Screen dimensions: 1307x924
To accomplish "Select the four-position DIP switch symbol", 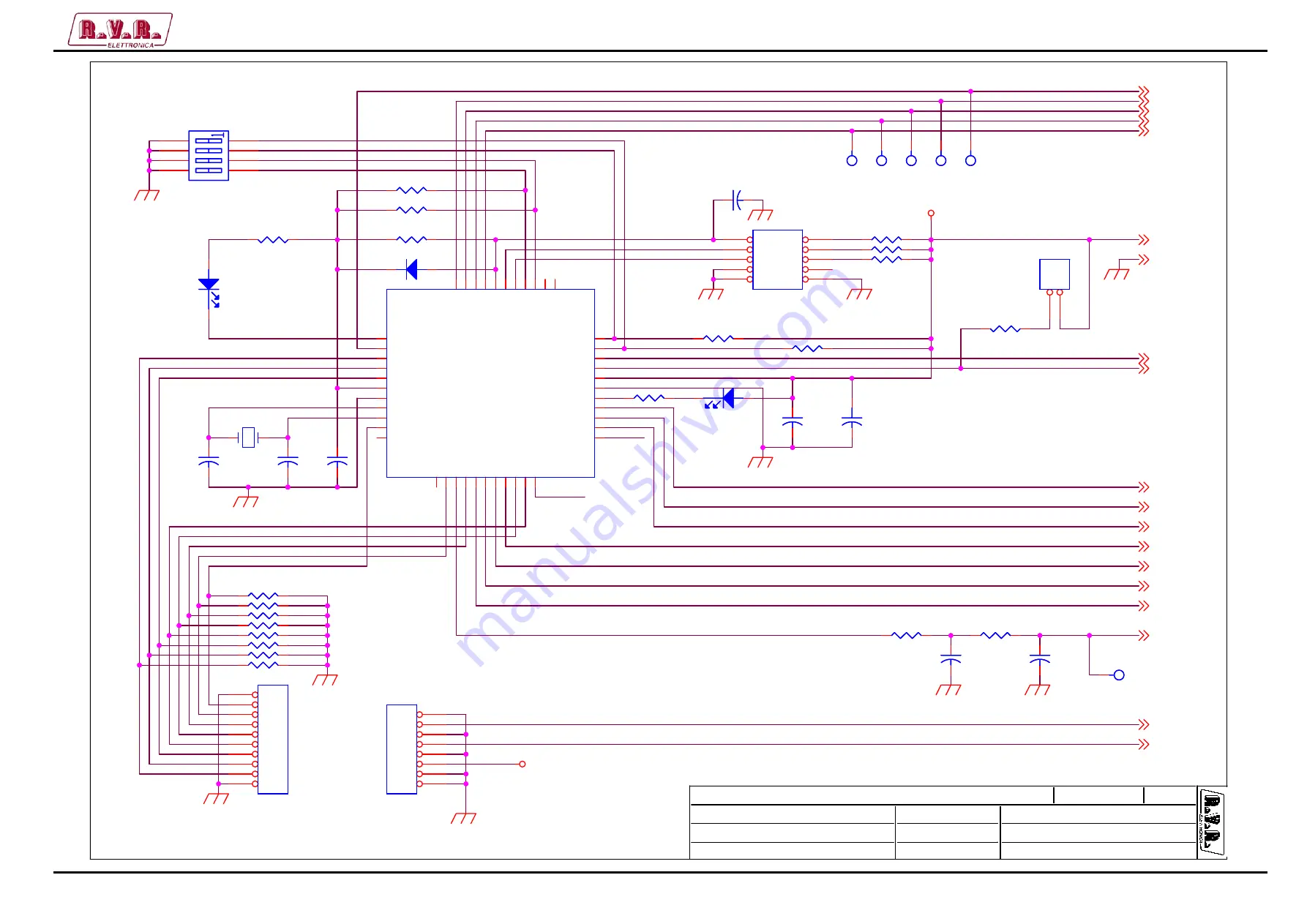I will (209, 156).
